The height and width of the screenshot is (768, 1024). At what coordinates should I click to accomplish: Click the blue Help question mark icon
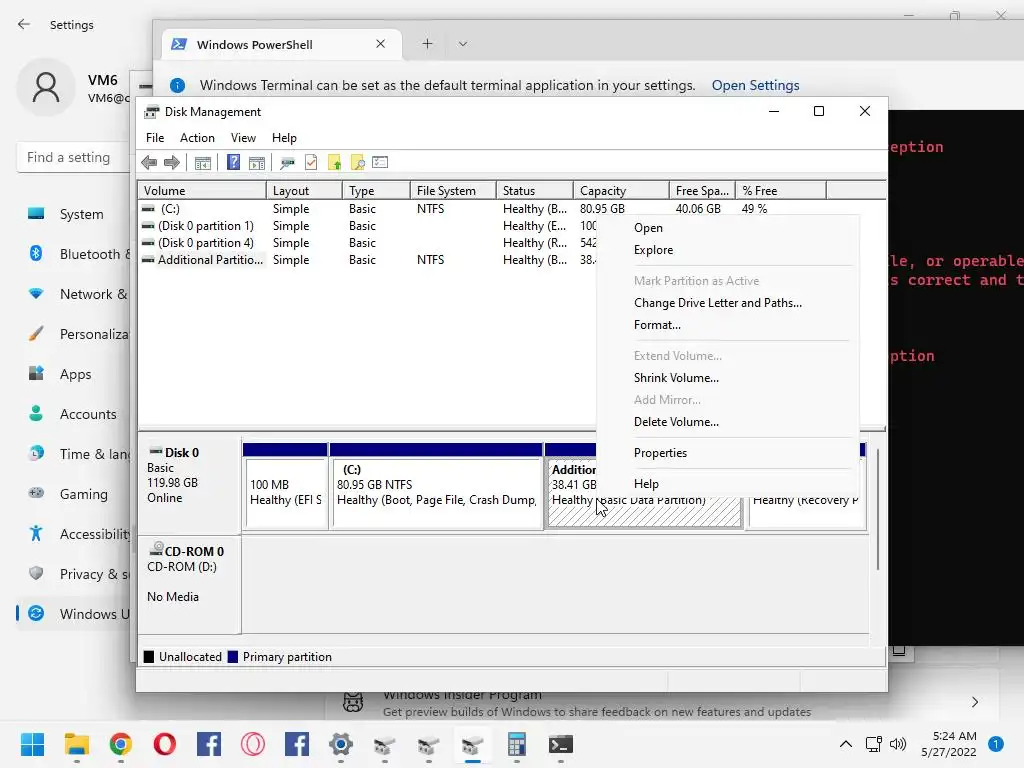coord(233,162)
